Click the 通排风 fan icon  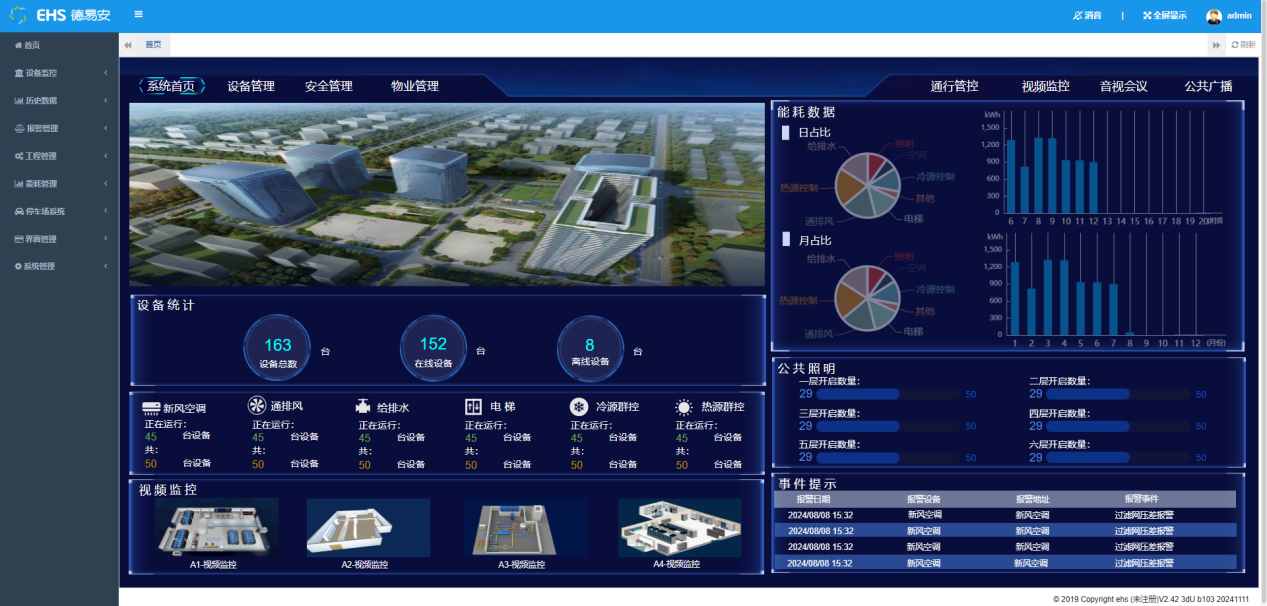click(257, 405)
